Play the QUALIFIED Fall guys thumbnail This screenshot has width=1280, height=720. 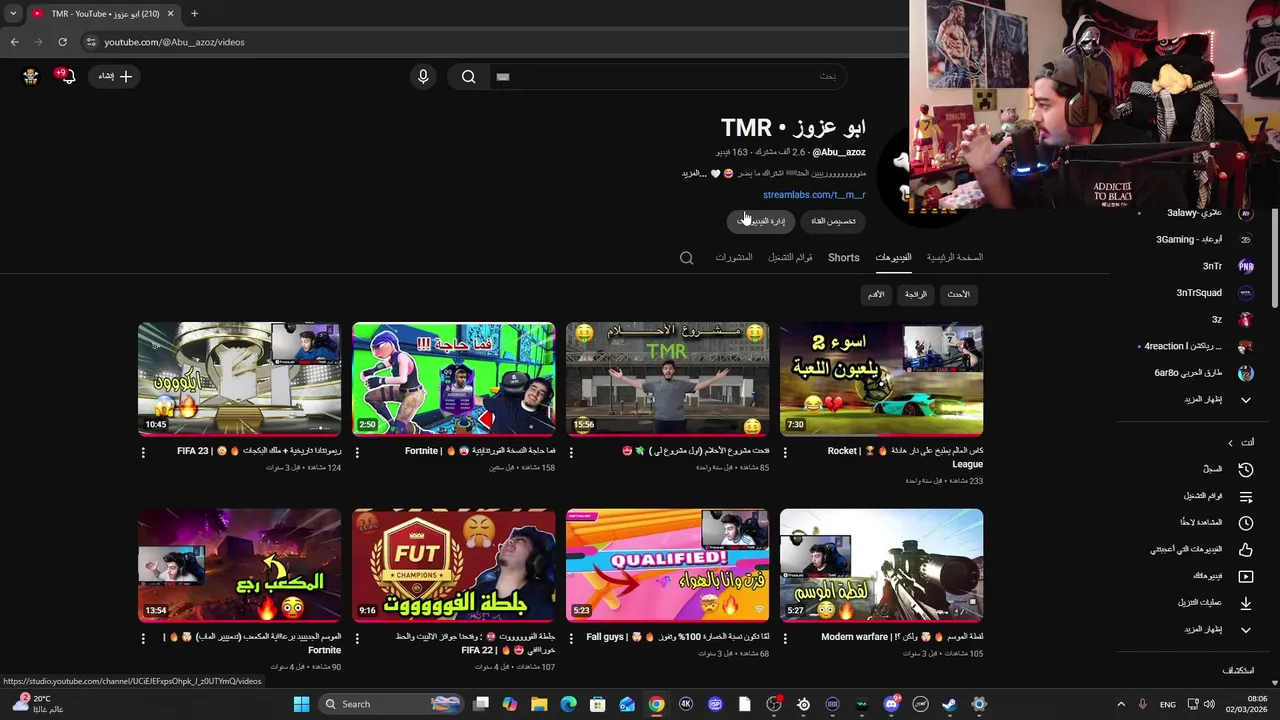667,565
